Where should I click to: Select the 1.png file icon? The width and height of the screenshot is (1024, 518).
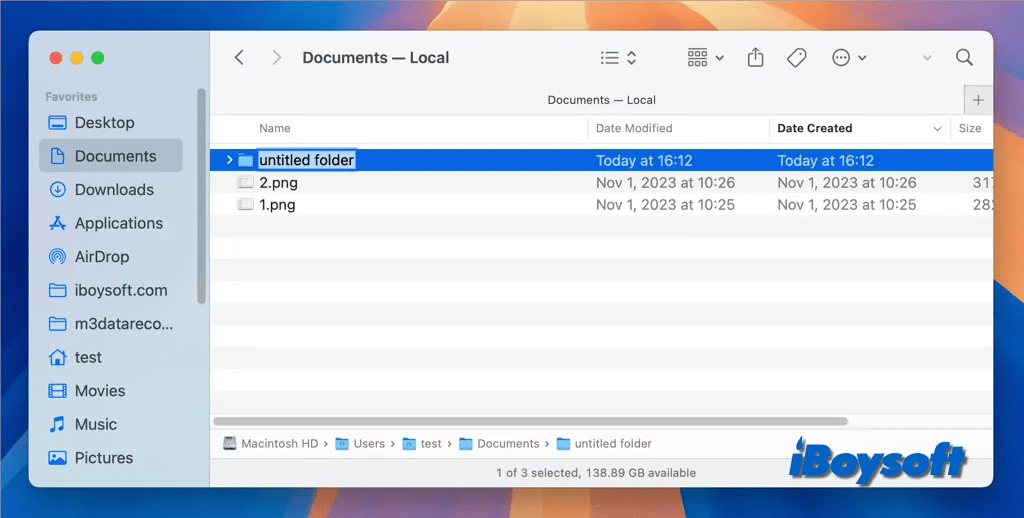(246, 204)
